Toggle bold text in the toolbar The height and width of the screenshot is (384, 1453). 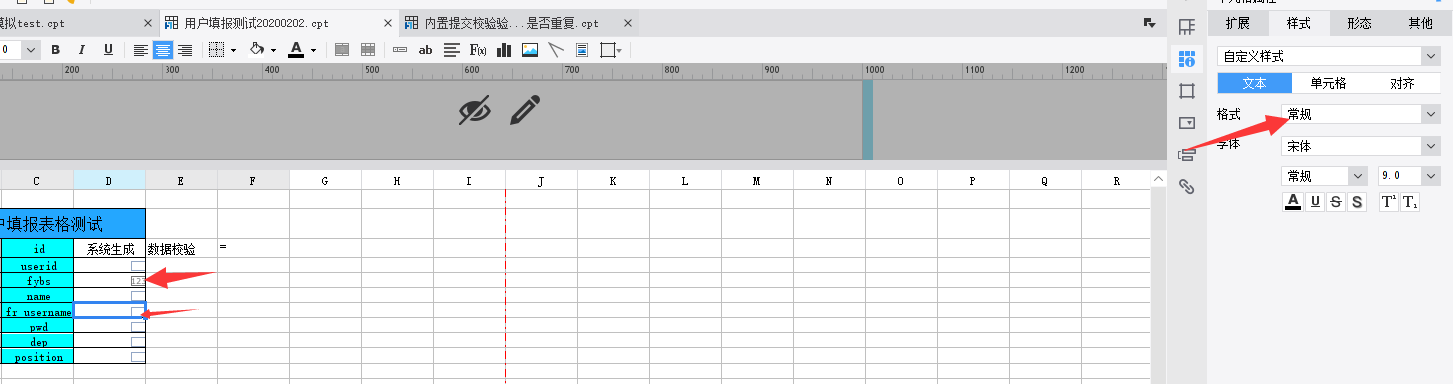pos(55,50)
